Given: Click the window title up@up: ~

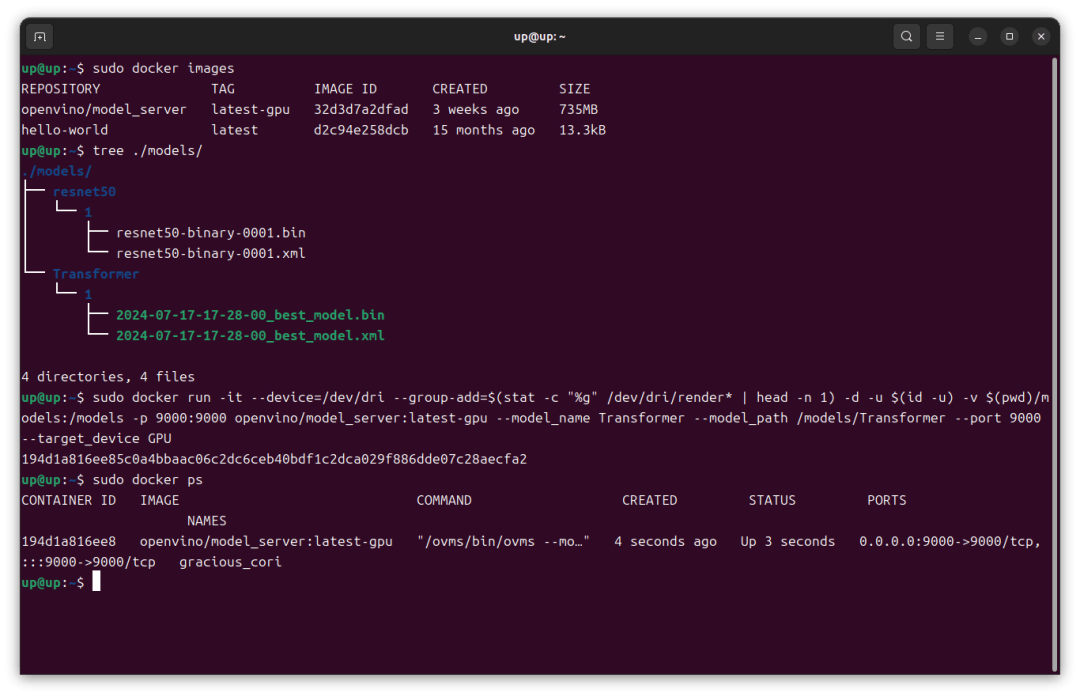Looking at the screenshot, I should 539,37.
